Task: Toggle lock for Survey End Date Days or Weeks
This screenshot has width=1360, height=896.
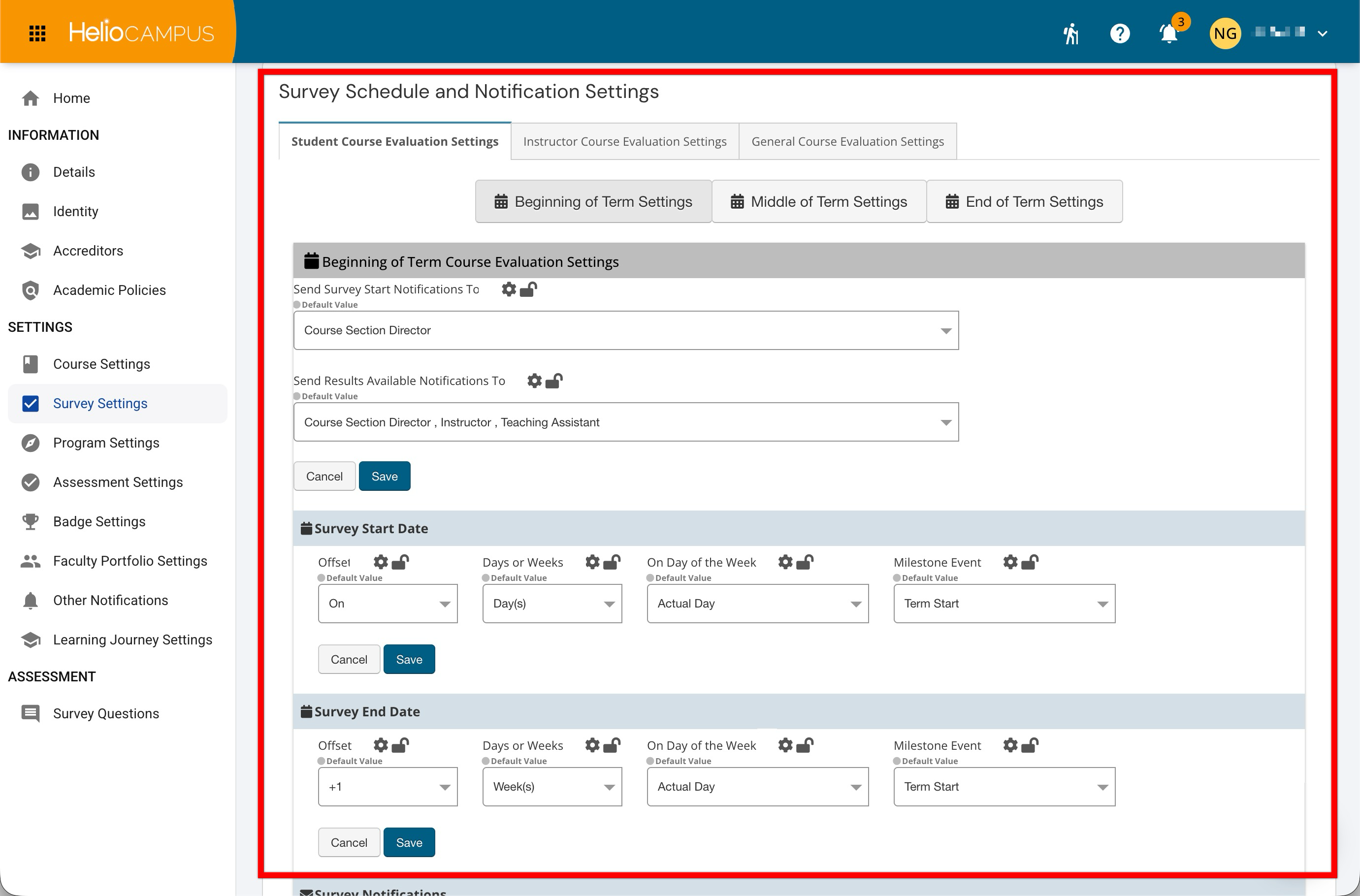Action: (x=612, y=745)
